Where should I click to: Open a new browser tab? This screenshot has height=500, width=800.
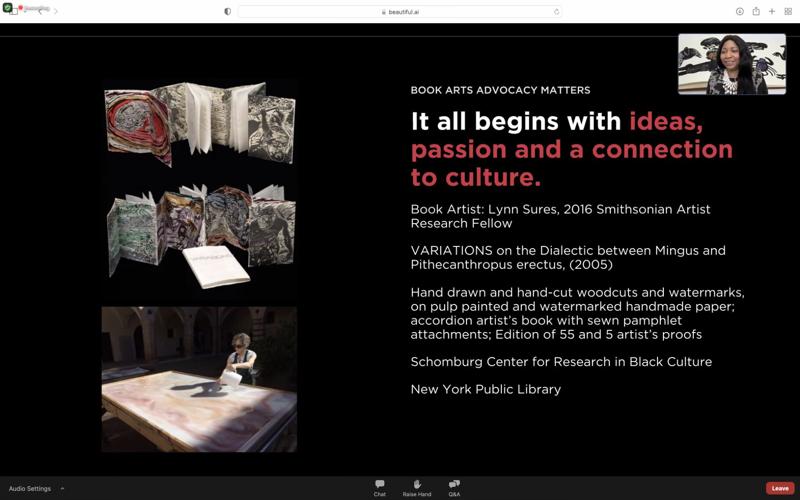pyautogui.click(x=772, y=12)
